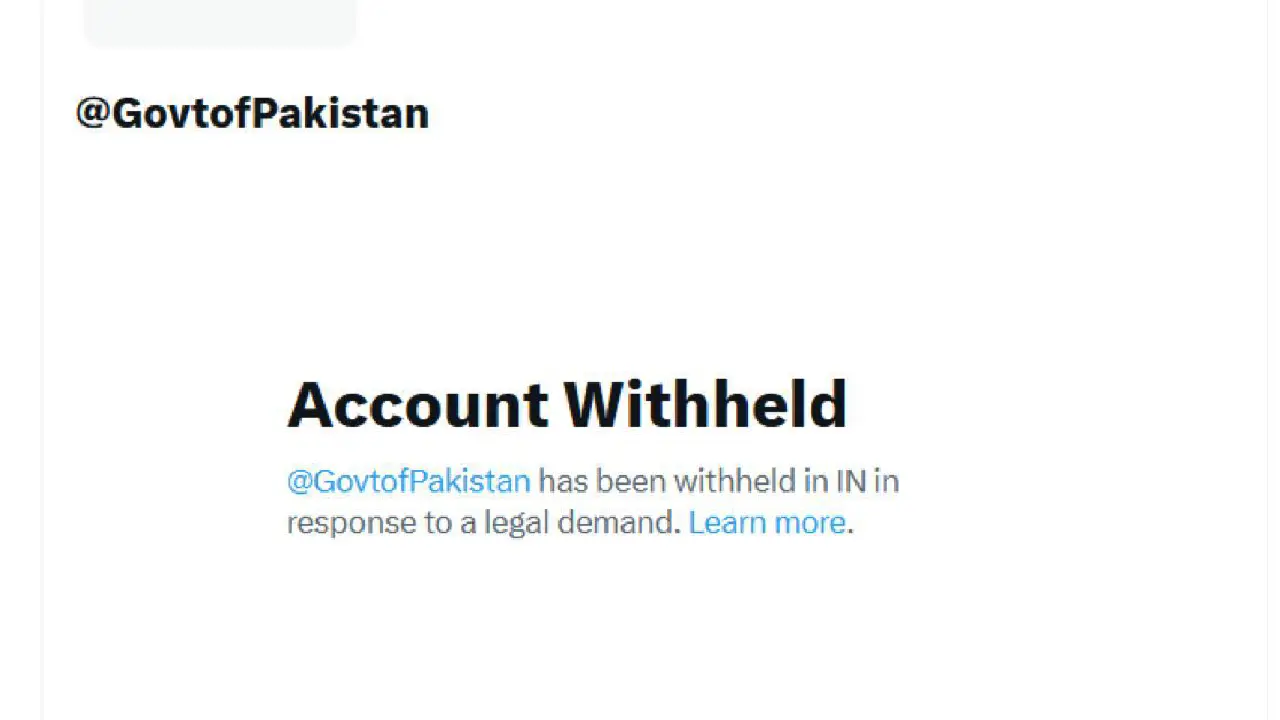
Task: Select the bold @GovtofPakistan profile handle
Action: coord(253,113)
